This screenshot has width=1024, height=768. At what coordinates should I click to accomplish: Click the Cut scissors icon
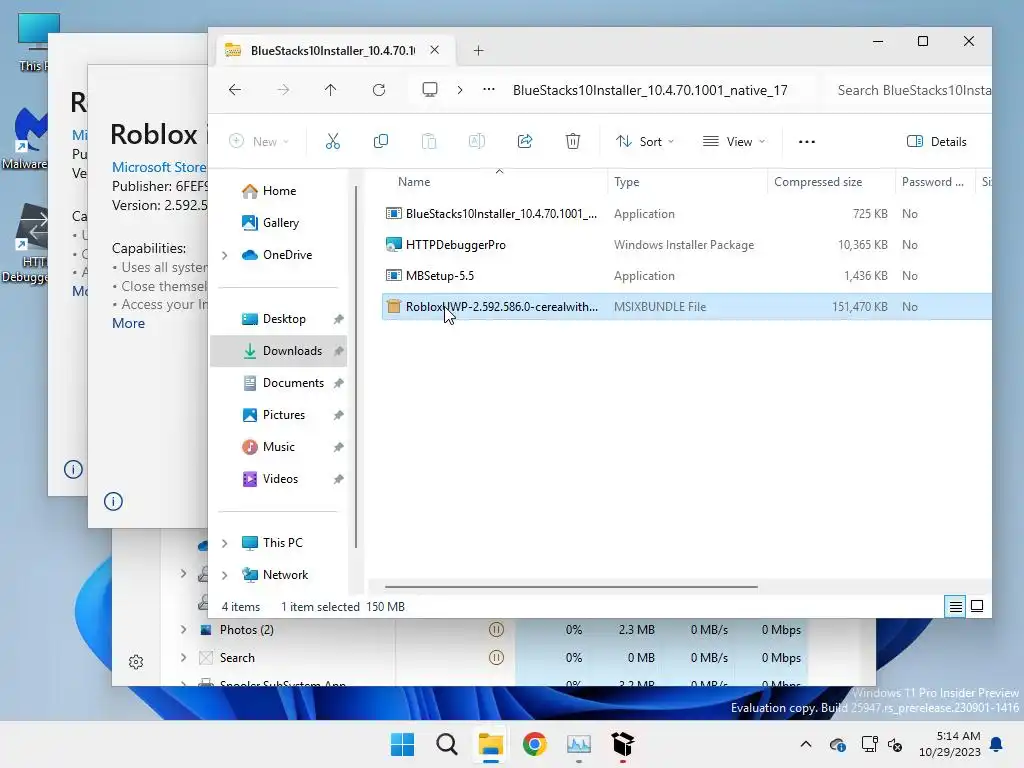[332, 141]
